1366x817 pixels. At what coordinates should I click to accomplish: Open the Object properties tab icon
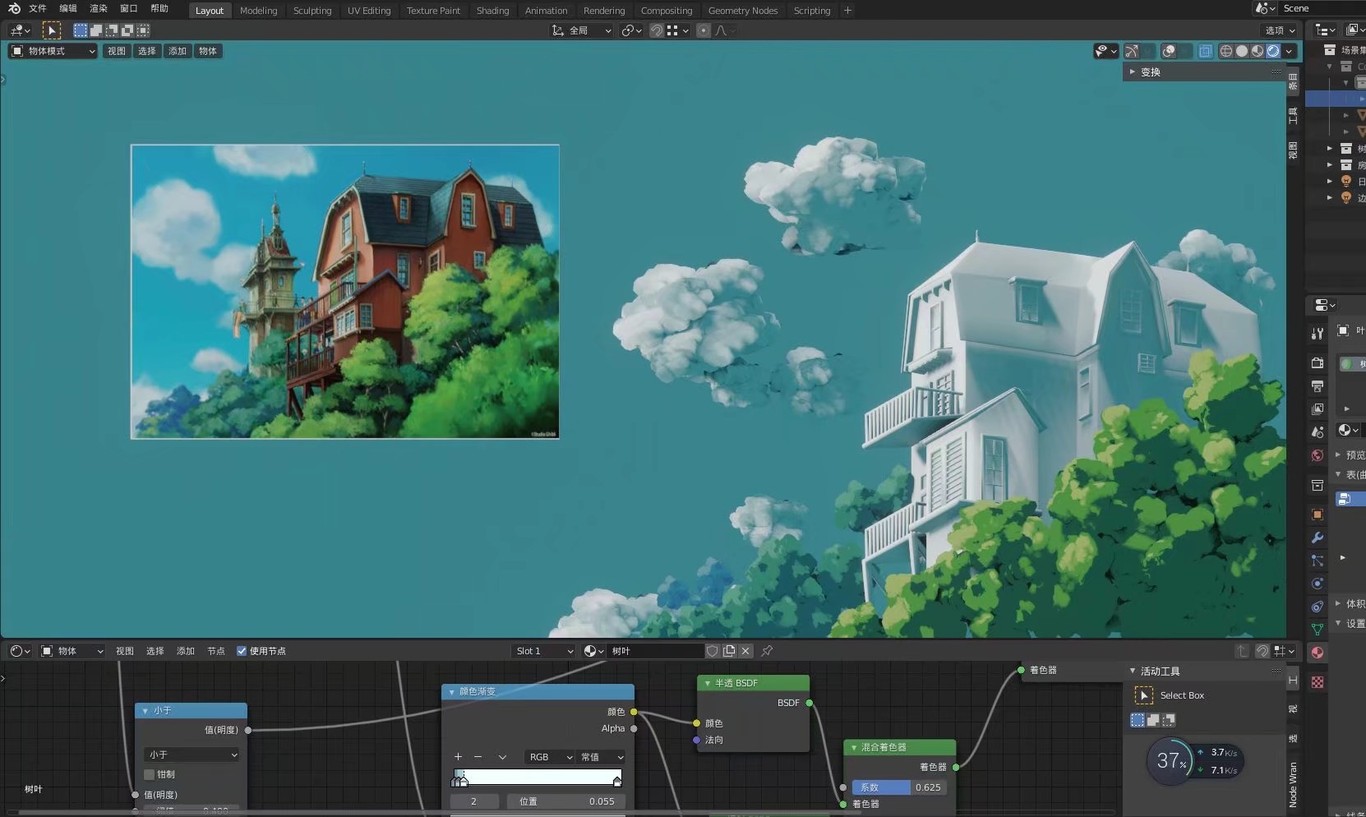click(x=1317, y=514)
